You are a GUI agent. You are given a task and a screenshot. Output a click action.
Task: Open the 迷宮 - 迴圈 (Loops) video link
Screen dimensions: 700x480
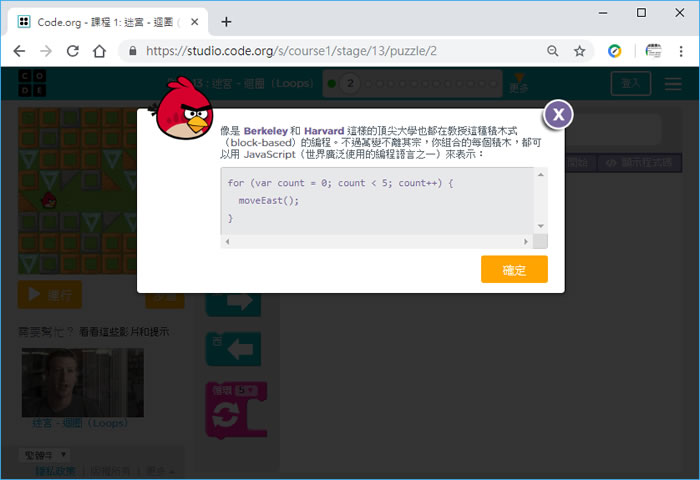click(80, 423)
